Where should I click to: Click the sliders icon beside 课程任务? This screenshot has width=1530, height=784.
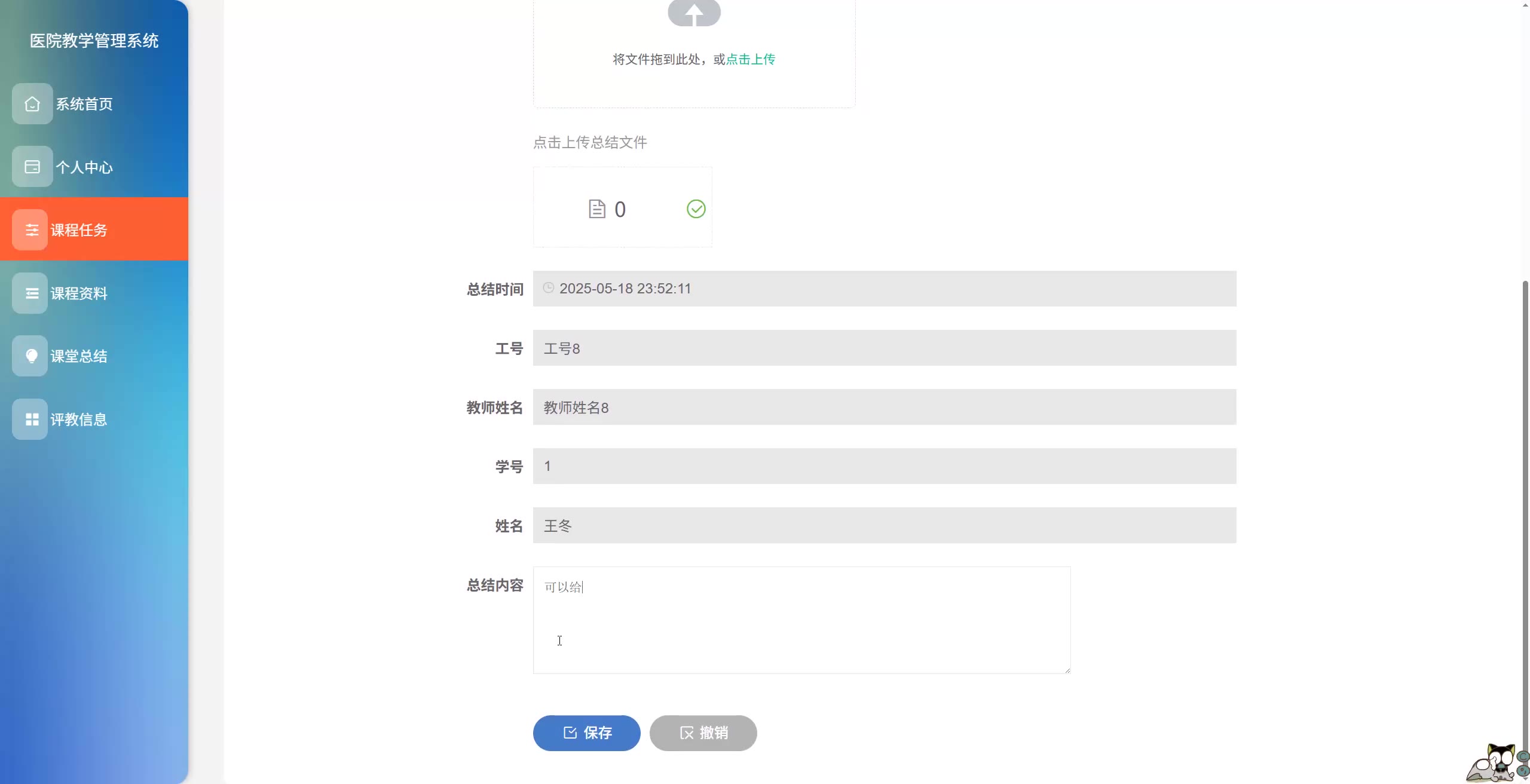pyautogui.click(x=31, y=230)
